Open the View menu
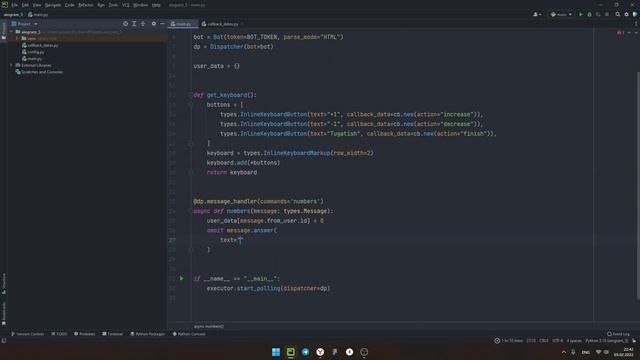 (37, 5)
